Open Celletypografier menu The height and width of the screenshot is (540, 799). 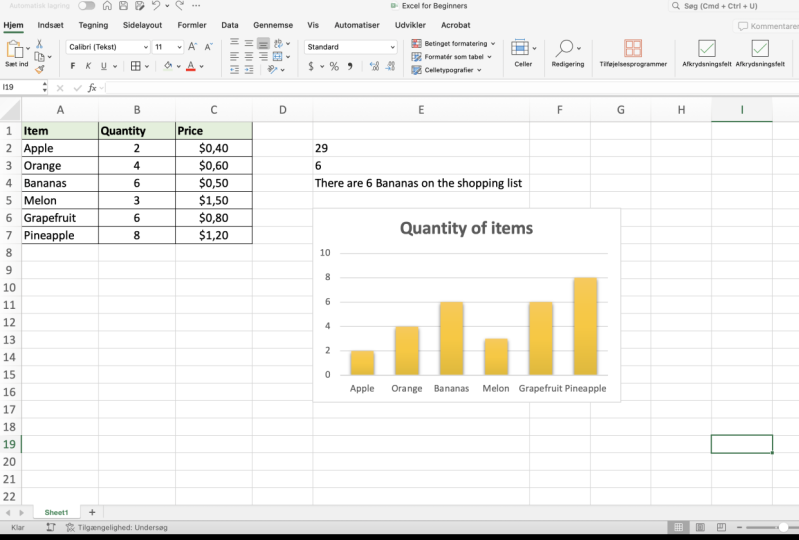(x=446, y=70)
